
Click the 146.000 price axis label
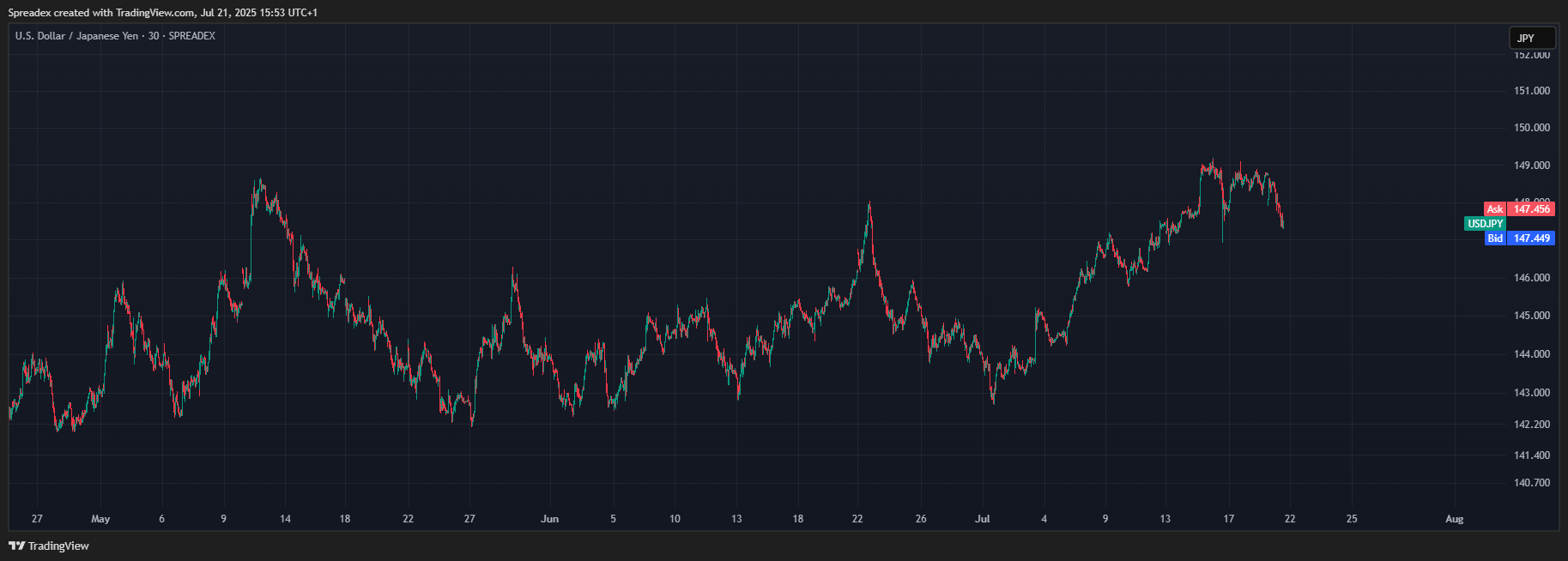click(x=1532, y=278)
